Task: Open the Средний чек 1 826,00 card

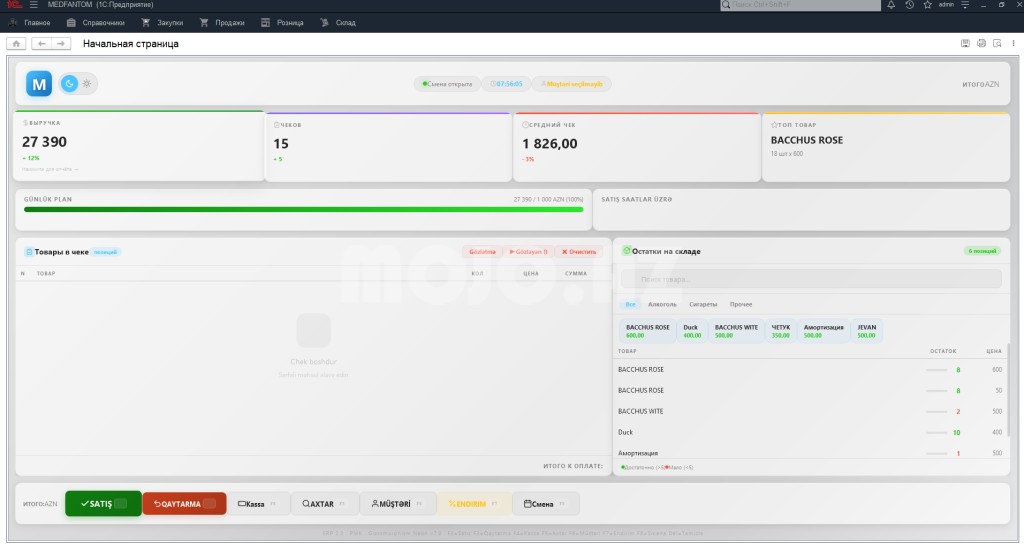Action: click(637, 147)
